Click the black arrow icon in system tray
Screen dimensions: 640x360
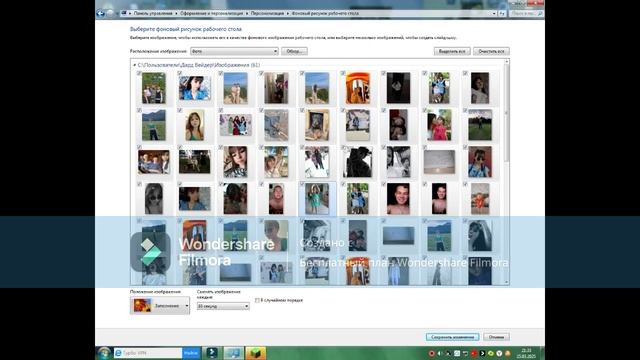coord(482,353)
